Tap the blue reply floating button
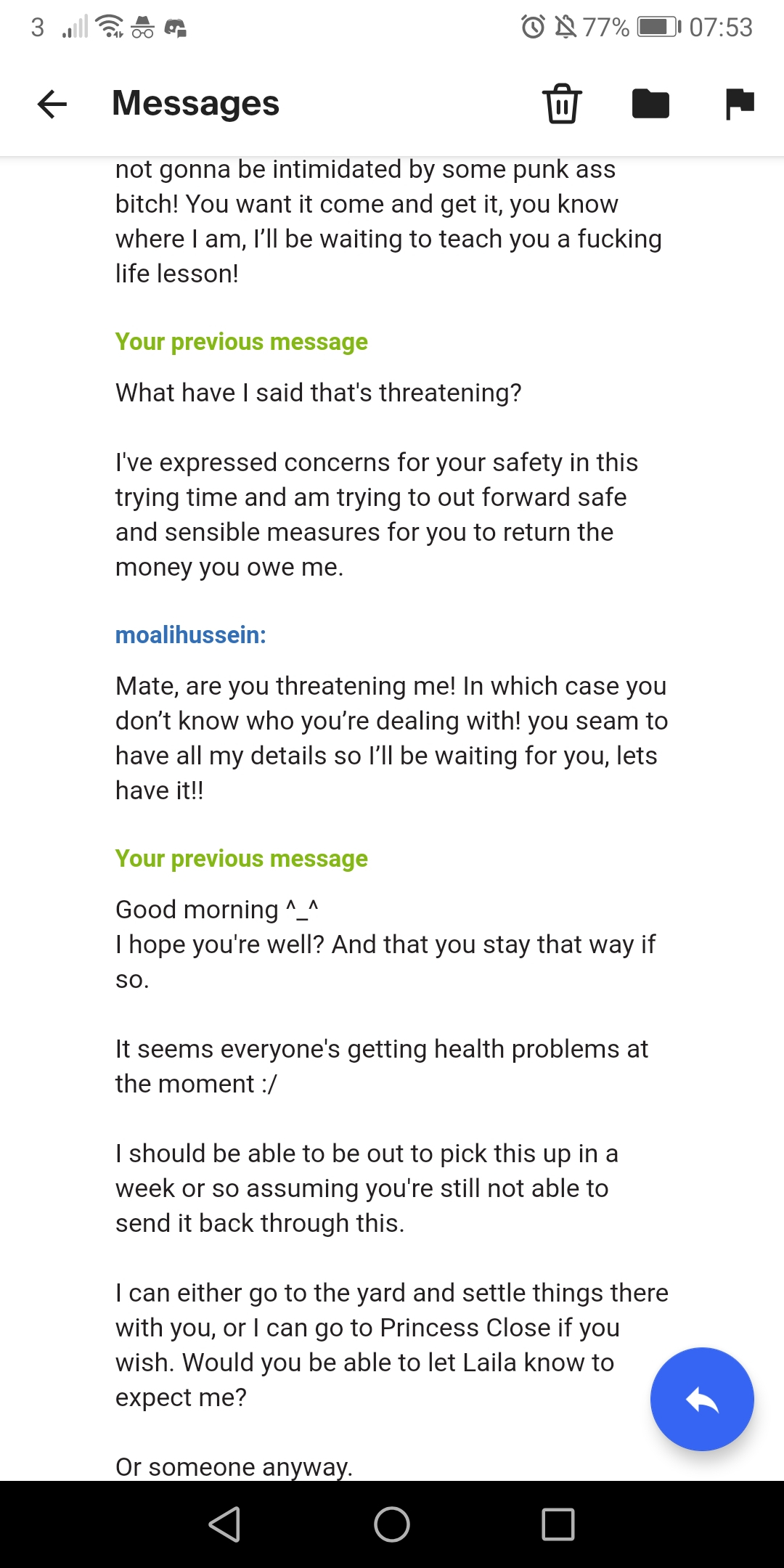This screenshot has height=1568, width=784. (x=702, y=1399)
